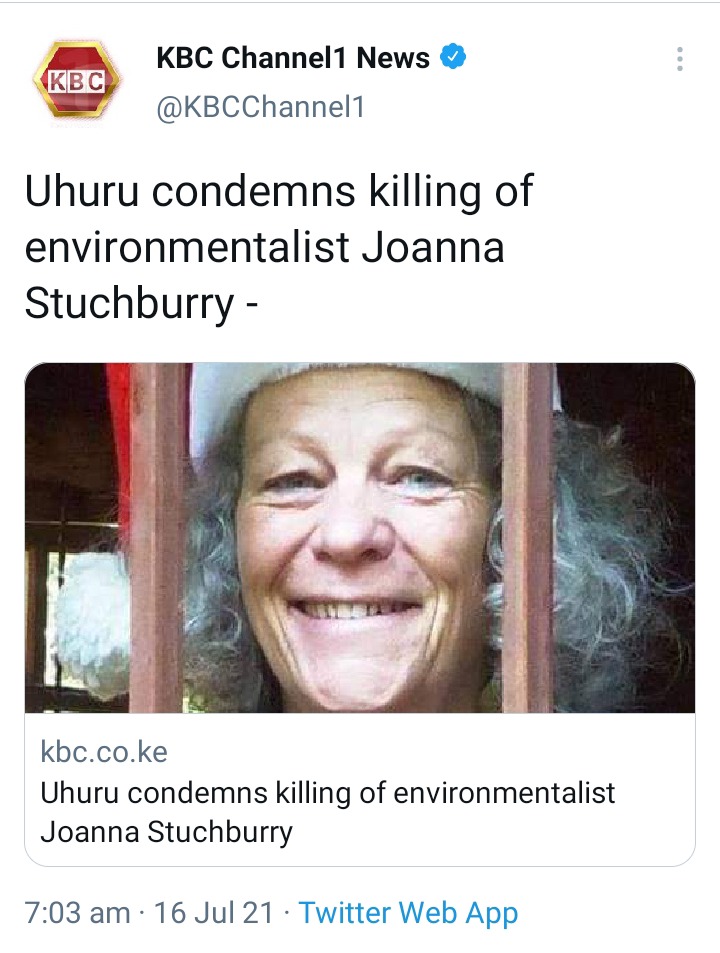Image resolution: width=720 pixels, height=953 pixels.
Task: Click the woman's grey curly hair on the right
Action: click(620, 560)
